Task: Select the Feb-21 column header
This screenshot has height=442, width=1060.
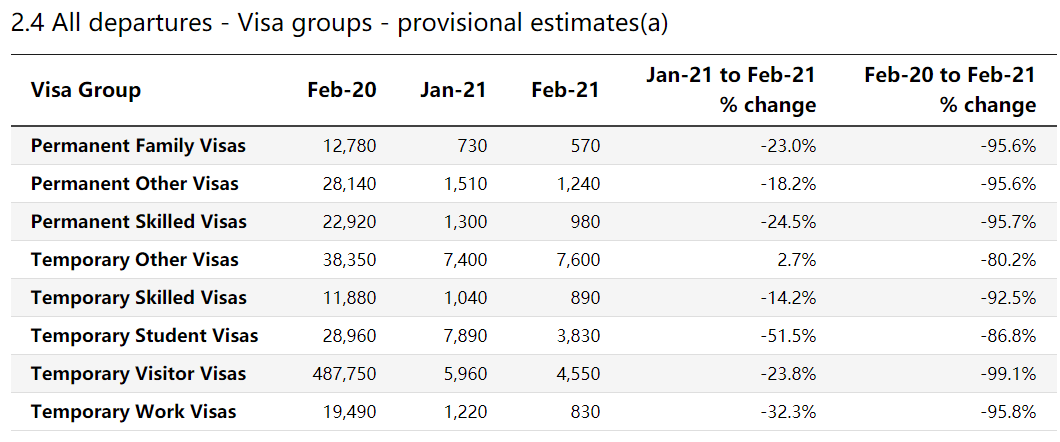Action: (x=565, y=90)
